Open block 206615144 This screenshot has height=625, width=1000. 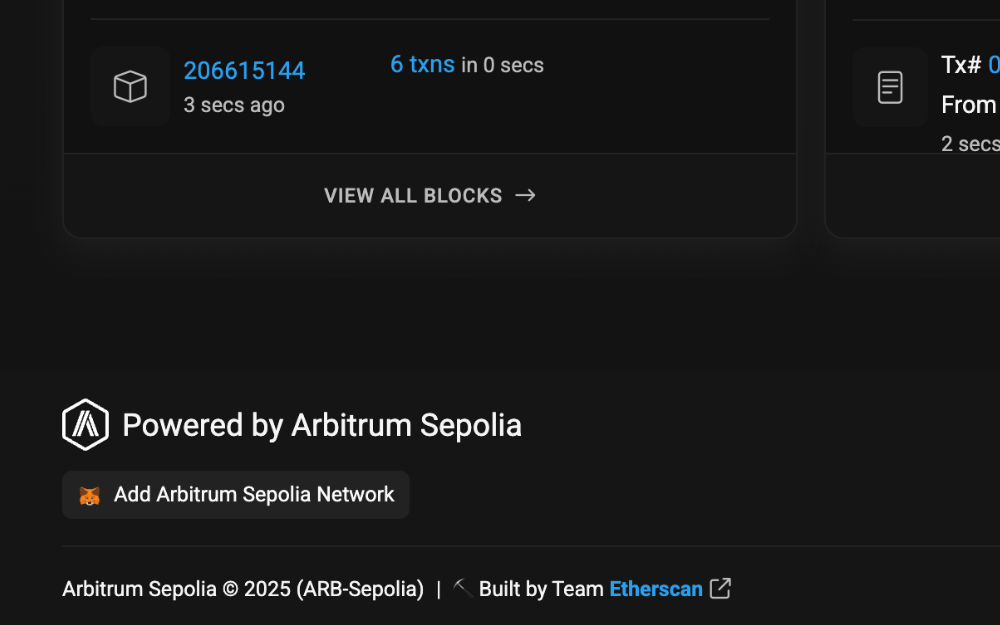pyautogui.click(x=244, y=71)
